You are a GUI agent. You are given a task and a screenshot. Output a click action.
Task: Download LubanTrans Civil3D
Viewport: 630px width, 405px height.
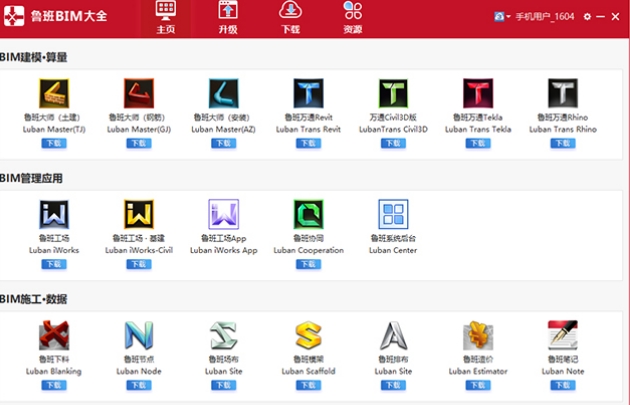393,143
